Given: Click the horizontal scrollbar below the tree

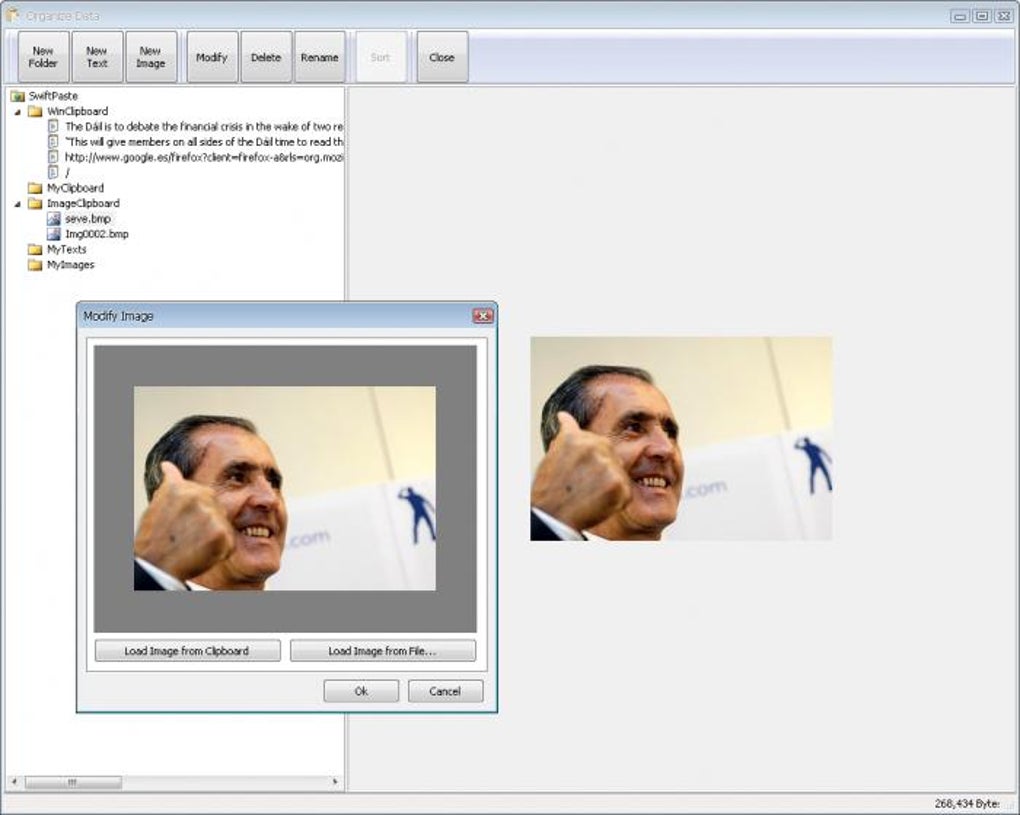Looking at the screenshot, I should pyautogui.click(x=75, y=784).
